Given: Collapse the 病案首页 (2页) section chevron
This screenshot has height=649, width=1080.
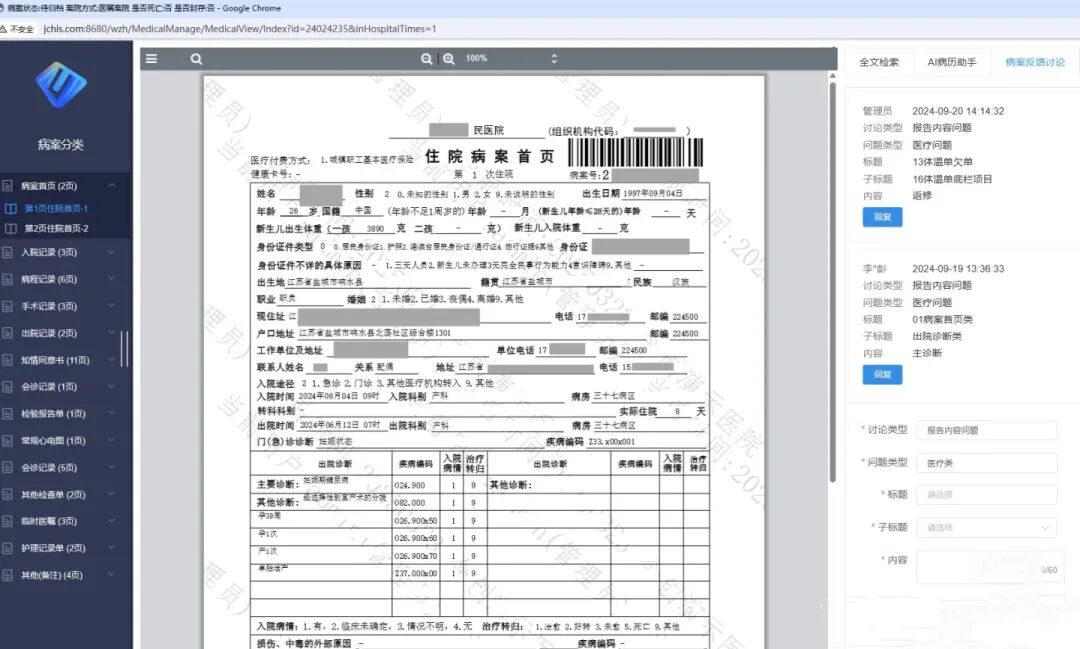Looking at the screenshot, I should tap(112, 185).
